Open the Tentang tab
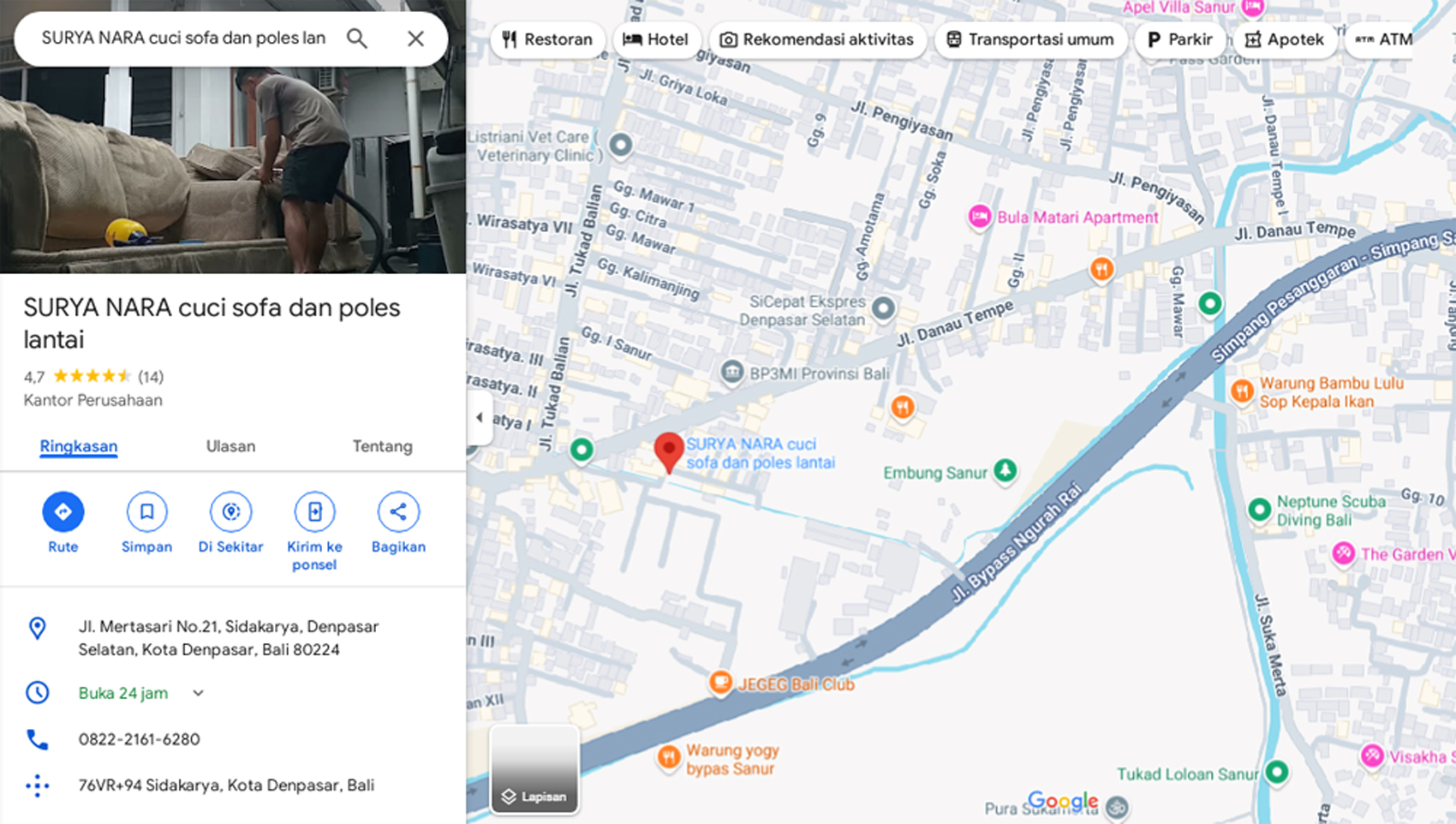1456x824 pixels. click(382, 446)
